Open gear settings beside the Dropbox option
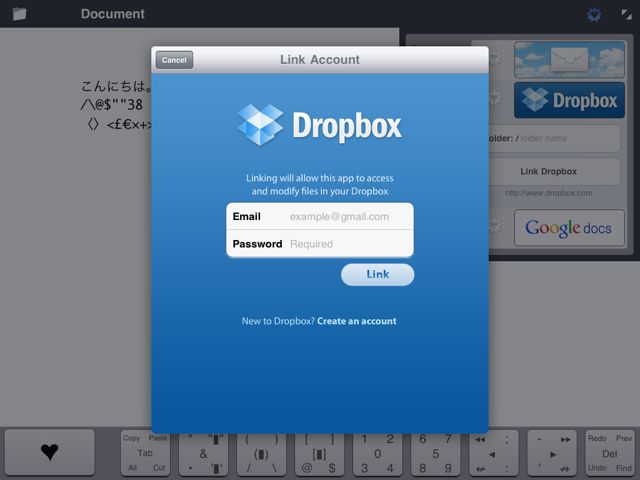This screenshot has height=480, width=640. coord(495,99)
